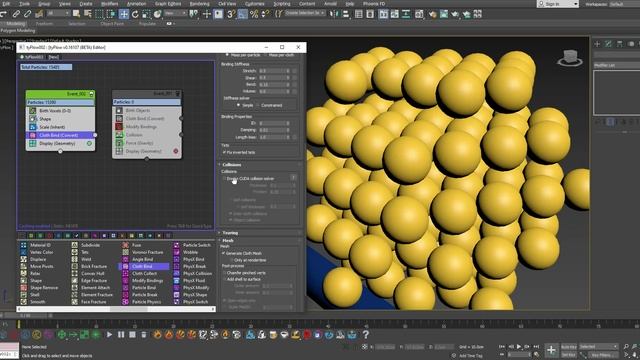
Task: Click the Phoenix FD play simulation icon
Action: pyautogui.click(x=109, y=335)
